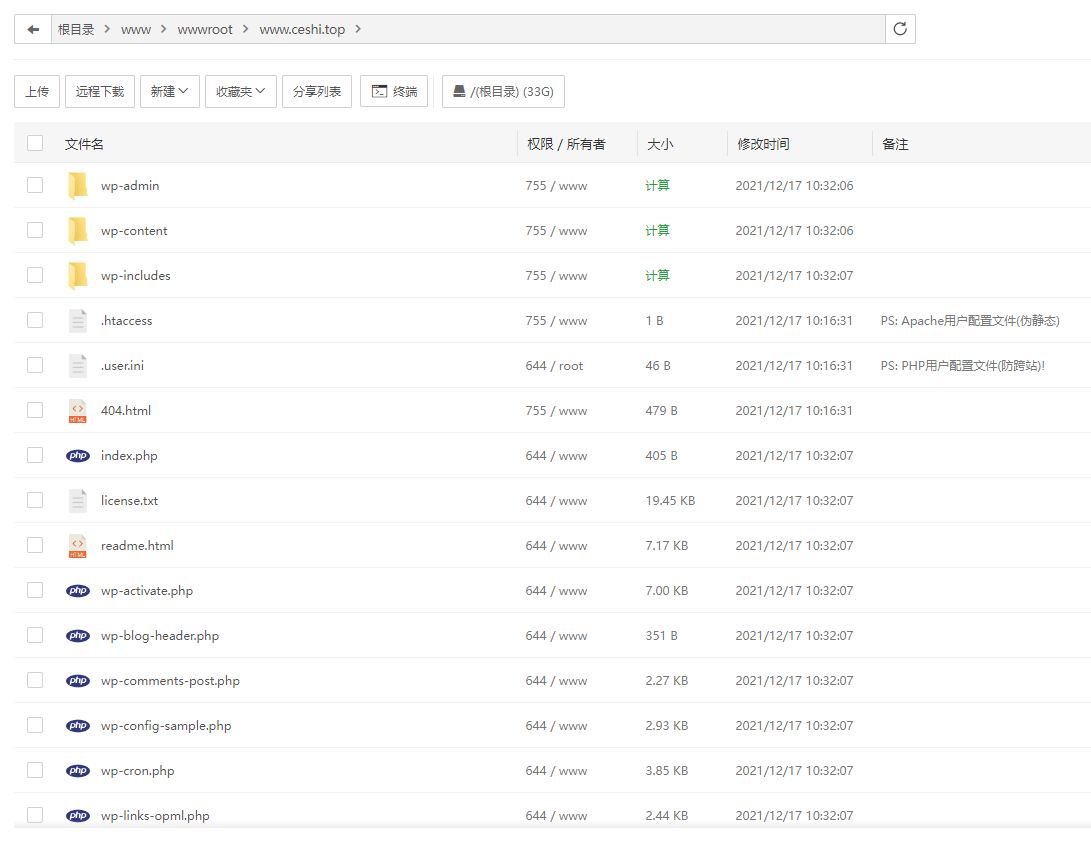This screenshot has height=843, width=1091.
Task: Open the root disk /(根目录) (33G) button
Action: click(503, 91)
